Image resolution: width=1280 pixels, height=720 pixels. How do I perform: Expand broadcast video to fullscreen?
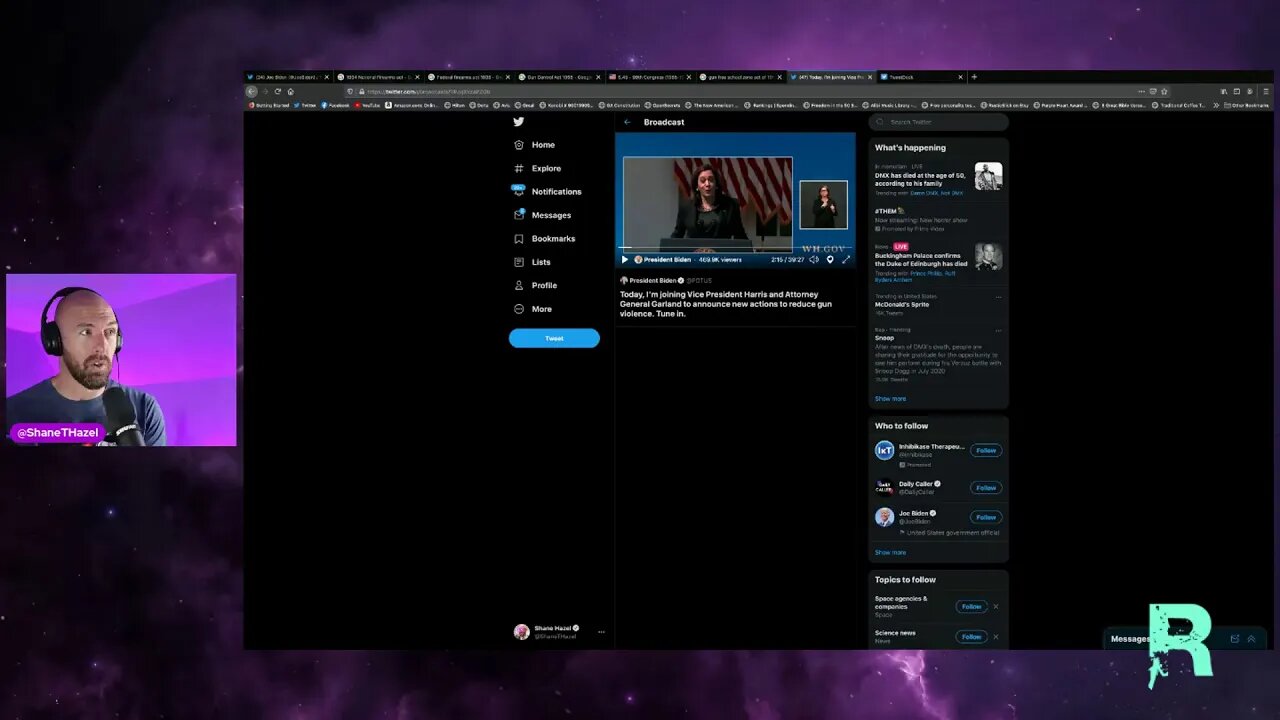(x=846, y=259)
